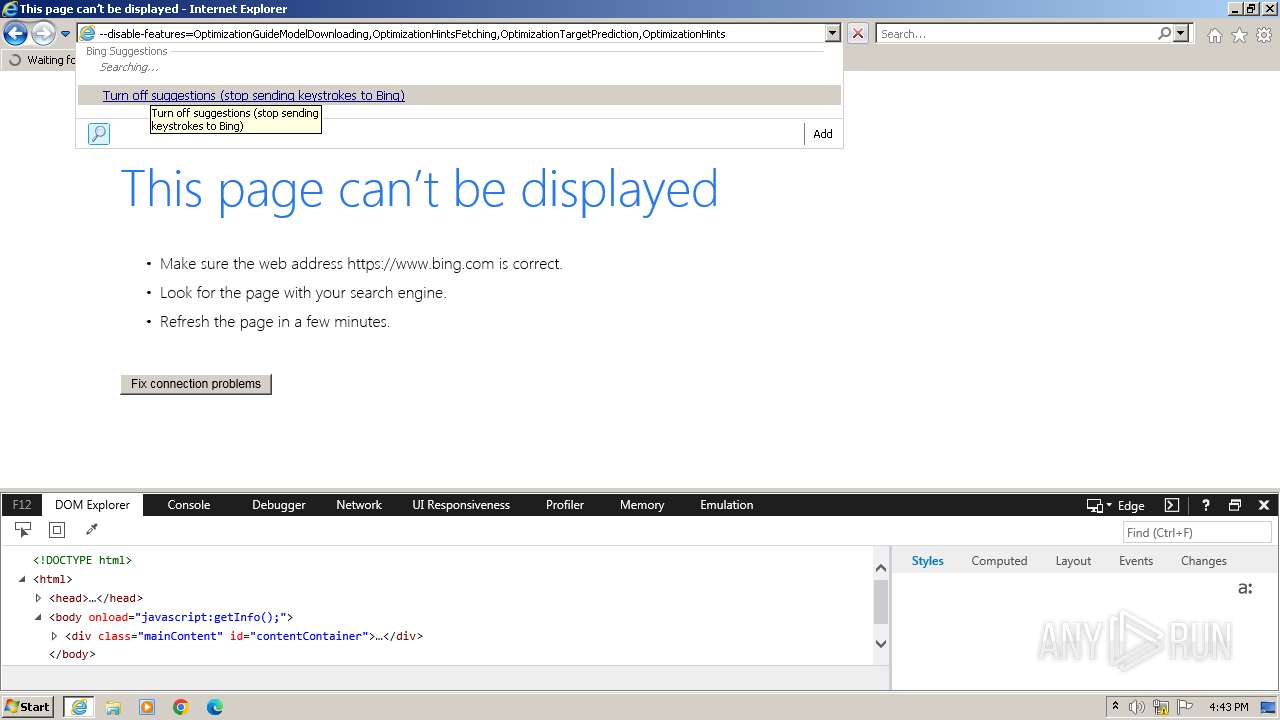Go back with the Back arrow button

(x=15, y=34)
